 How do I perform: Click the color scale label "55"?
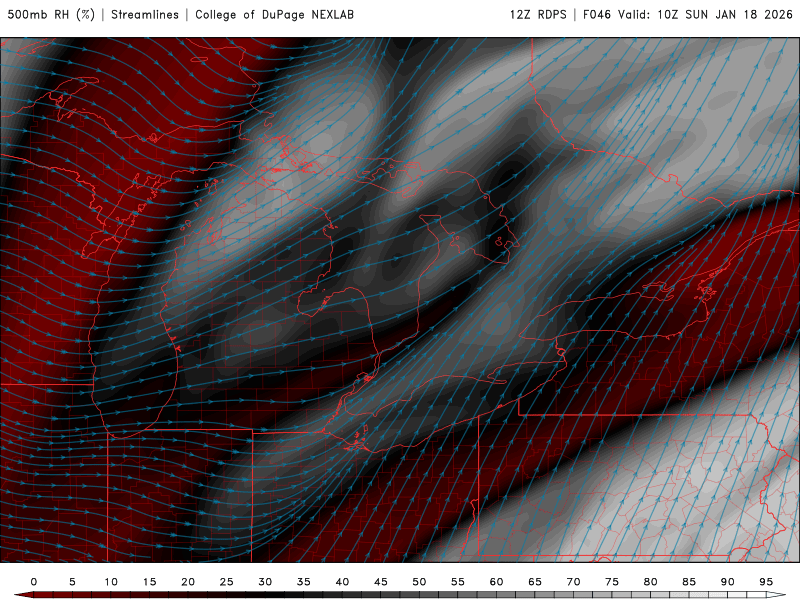458,582
